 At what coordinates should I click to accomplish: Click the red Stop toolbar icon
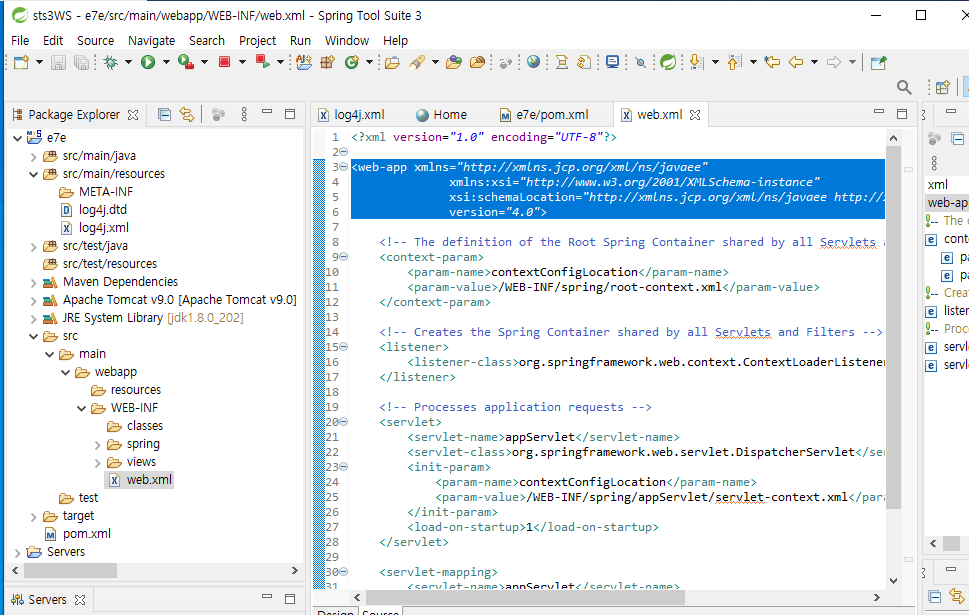point(224,62)
